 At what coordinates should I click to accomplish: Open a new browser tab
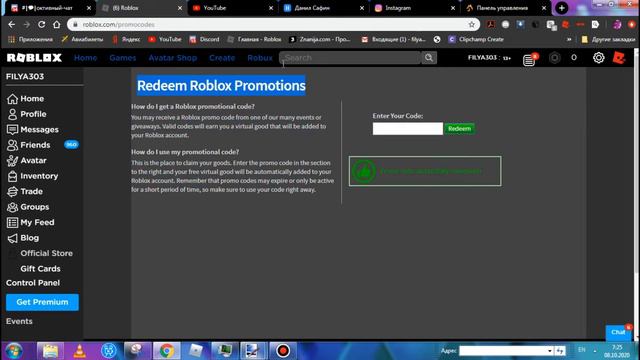click(562, 8)
